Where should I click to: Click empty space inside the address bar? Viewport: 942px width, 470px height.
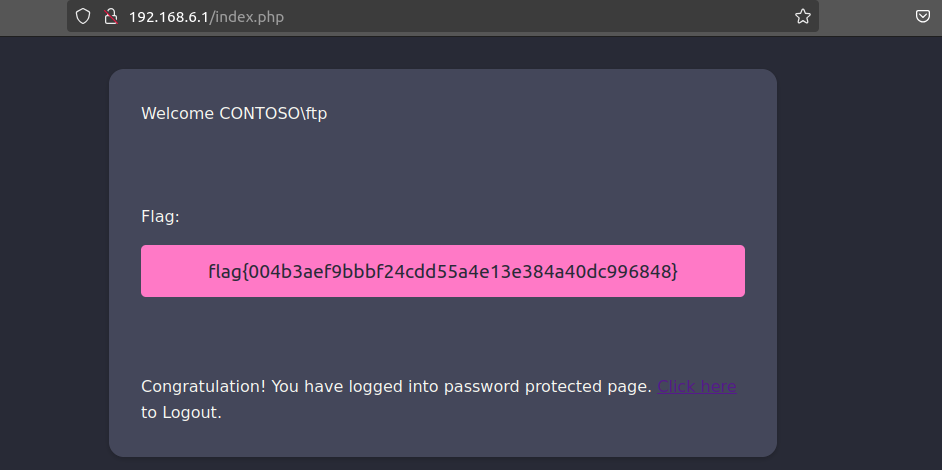point(520,16)
